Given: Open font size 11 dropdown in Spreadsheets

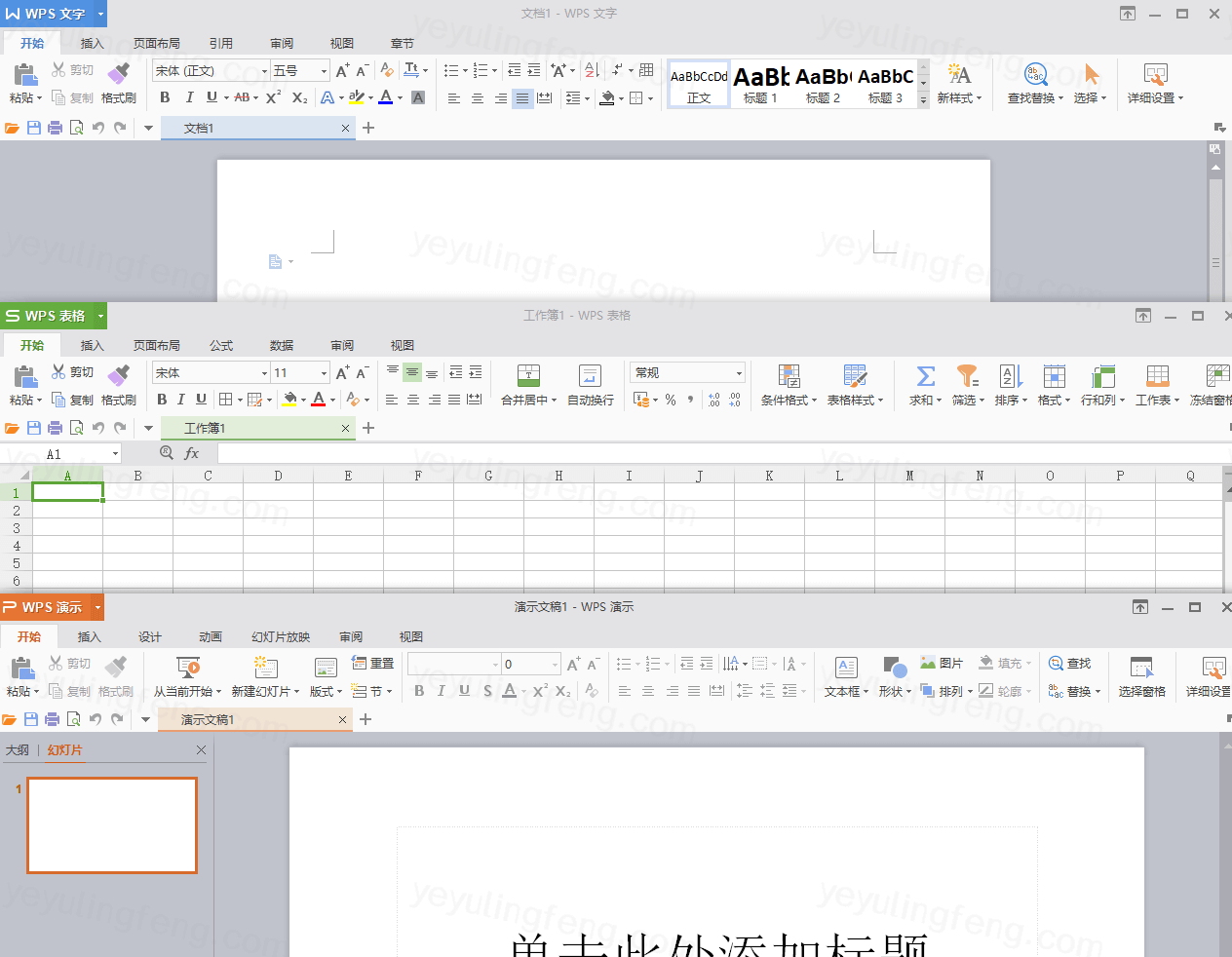Looking at the screenshot, I should [324, 373].
